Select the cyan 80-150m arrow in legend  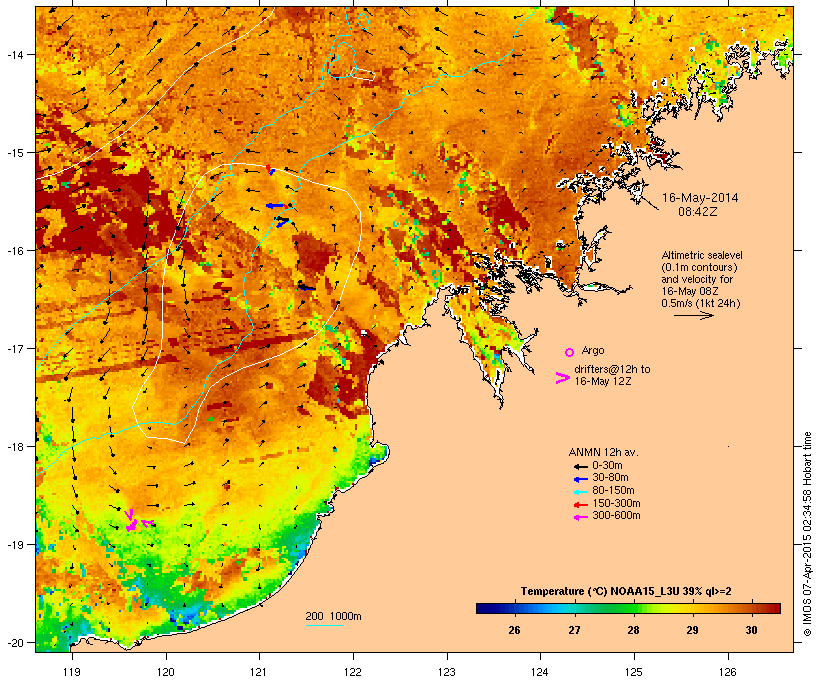(x=580, y=492)
